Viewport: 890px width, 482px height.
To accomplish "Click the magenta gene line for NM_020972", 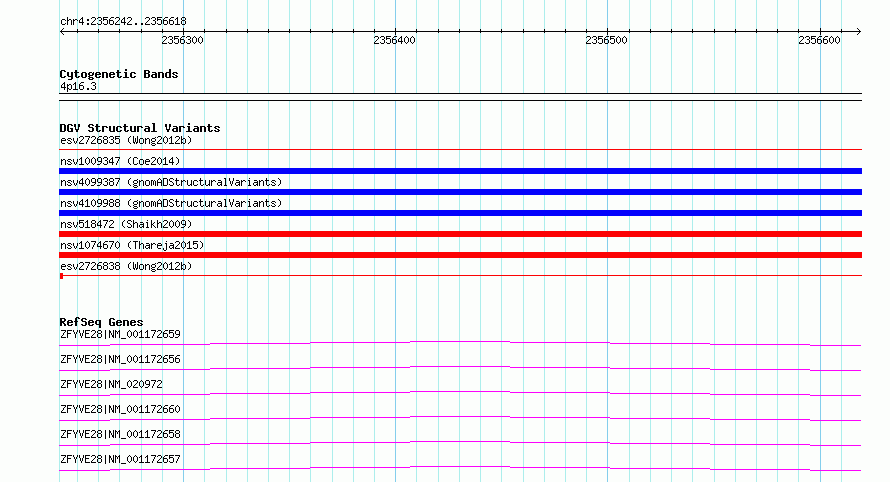I will 460,392.
